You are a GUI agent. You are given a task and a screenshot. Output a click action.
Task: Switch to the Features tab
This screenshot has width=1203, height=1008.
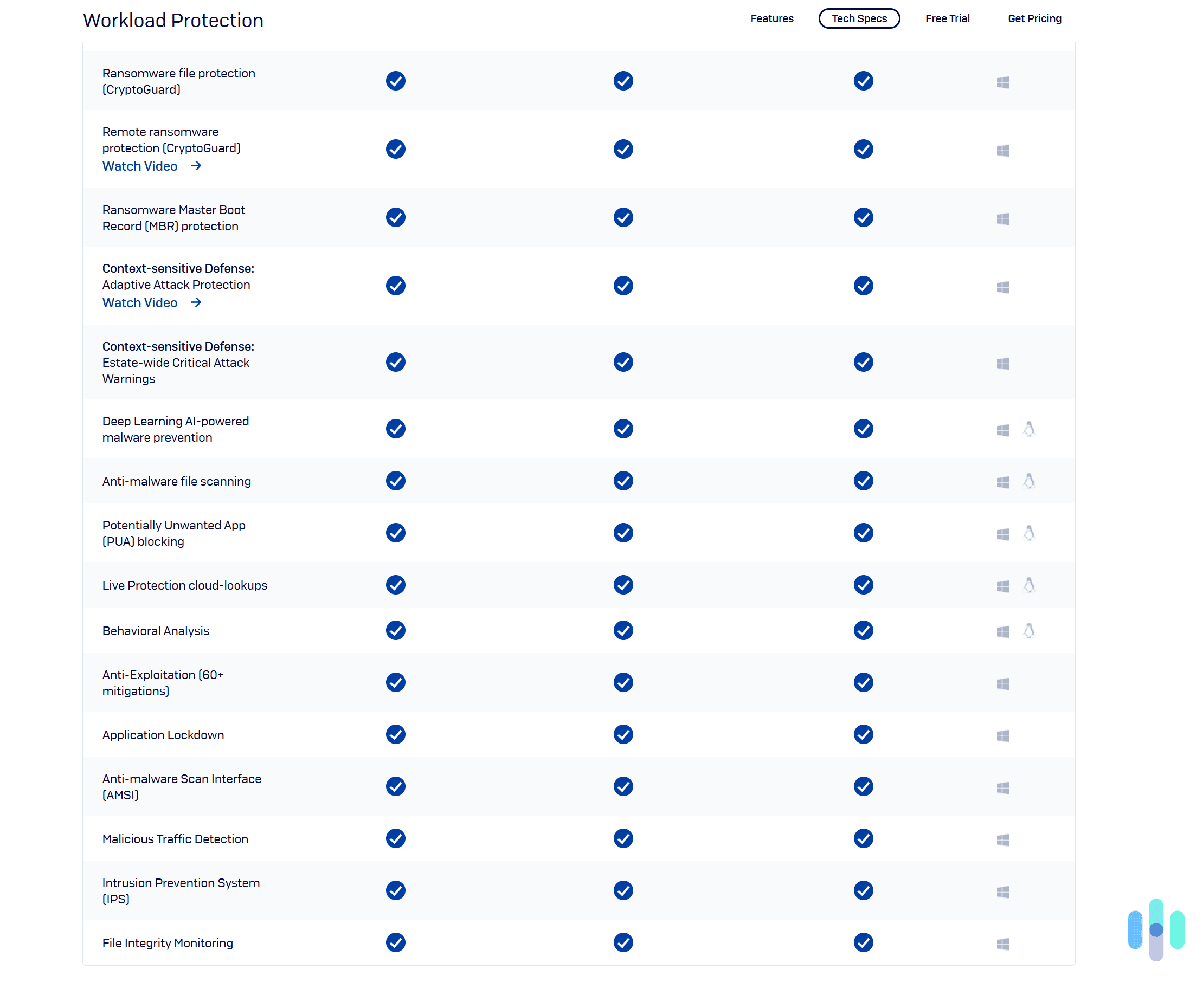(771, 18)
